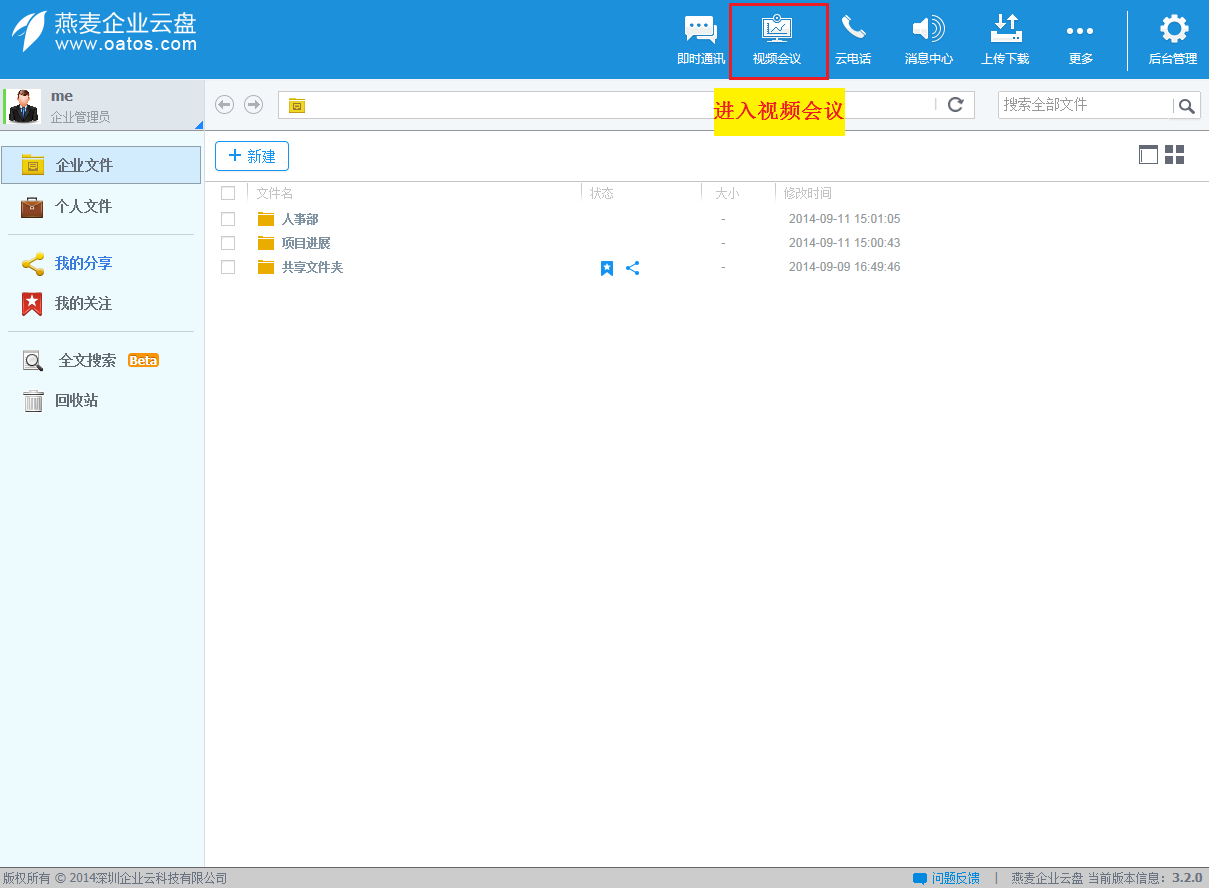Image resolution: width=1209 pixels, height=888 pixels.
Task: Open 后台管理 admin settings gear
Action: (x=1172, y=41)
